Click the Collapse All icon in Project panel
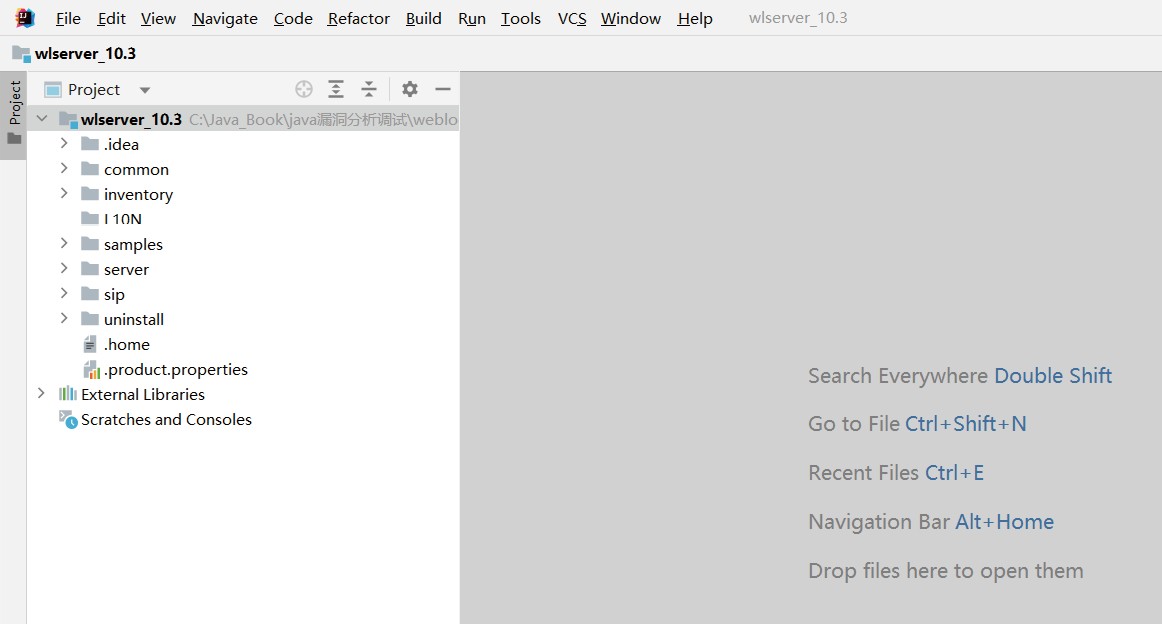Screen dimensions: 1162x624 point(369,90)
